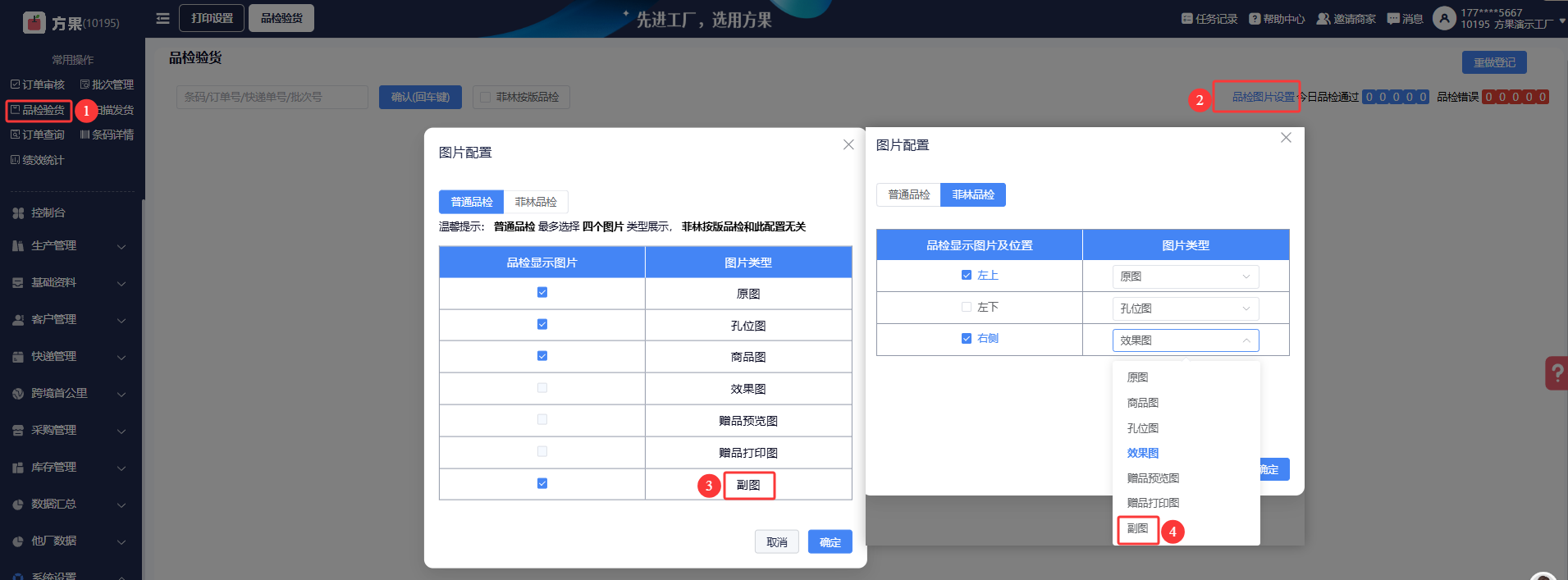
Task: Expand 生产管理 sidebar menu
Action: click(121, 247)
